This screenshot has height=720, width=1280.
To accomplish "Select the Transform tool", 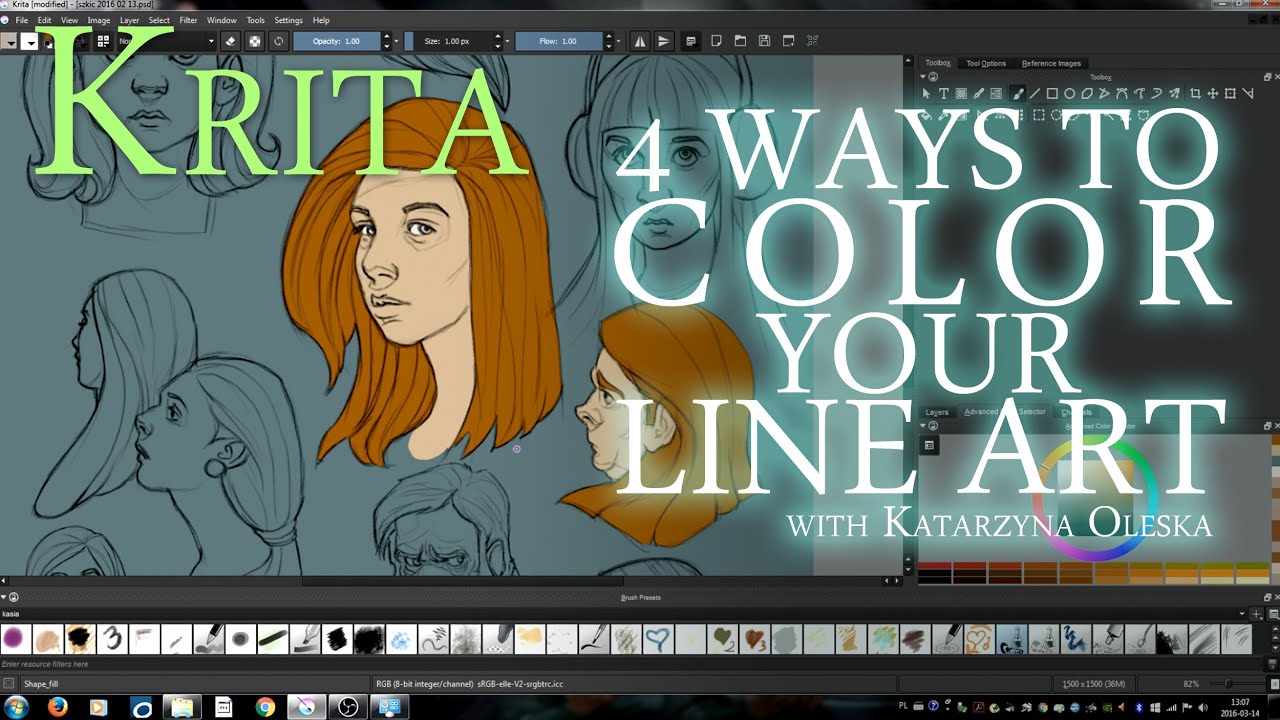I will click(x=1230, y=93).
